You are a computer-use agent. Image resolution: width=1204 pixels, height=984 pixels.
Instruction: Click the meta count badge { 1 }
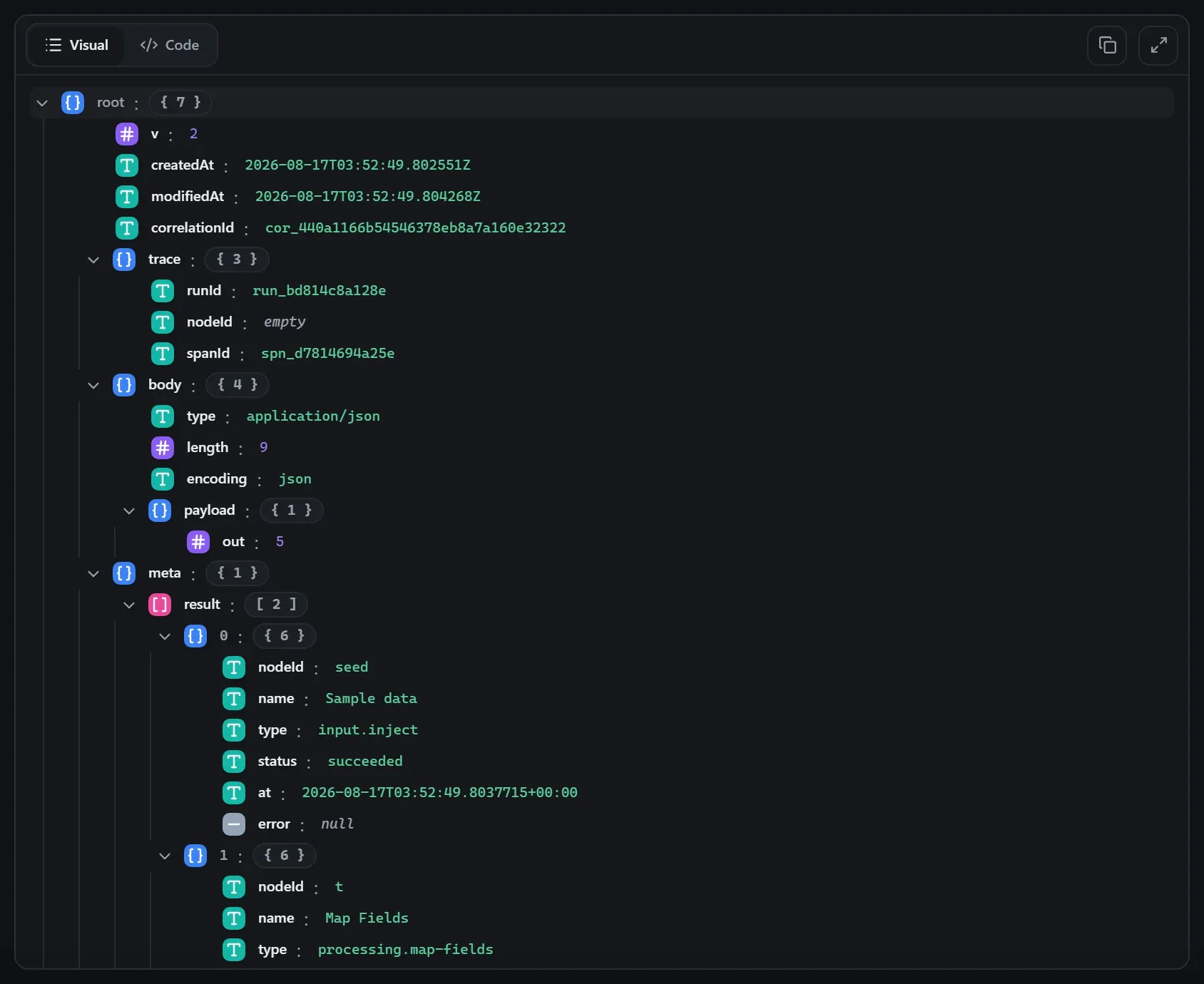[238, 573]
